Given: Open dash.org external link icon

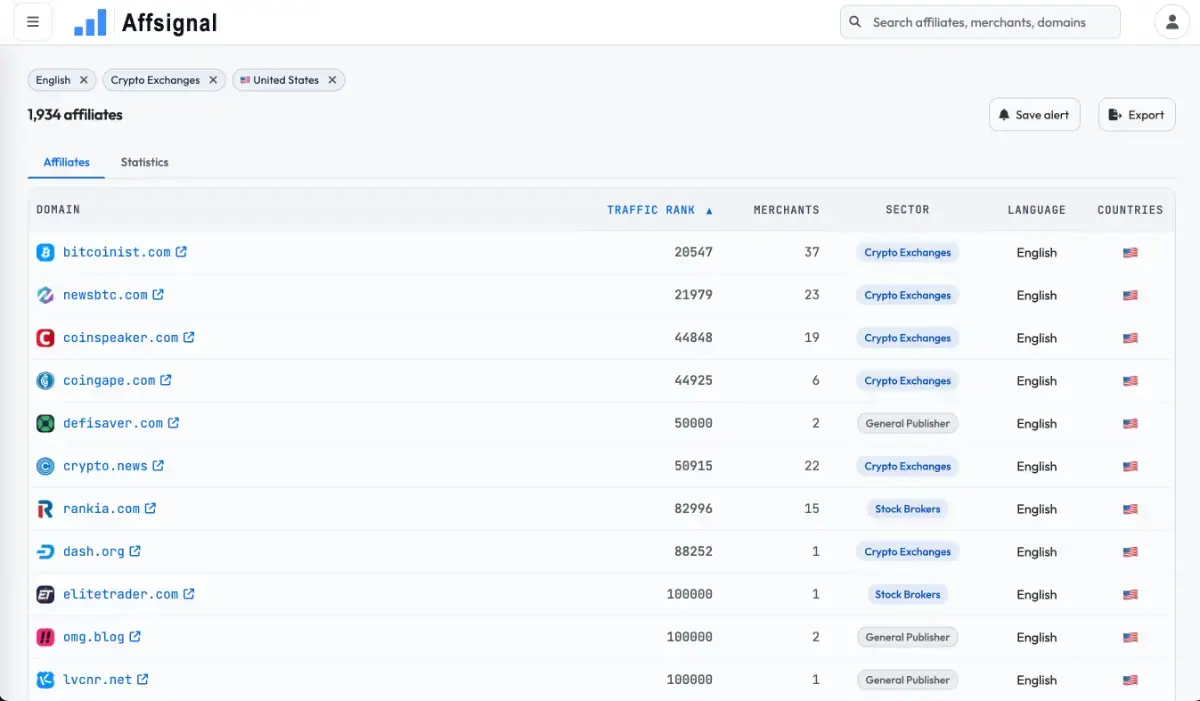Looking at the screenshot, I should point(135,551).
